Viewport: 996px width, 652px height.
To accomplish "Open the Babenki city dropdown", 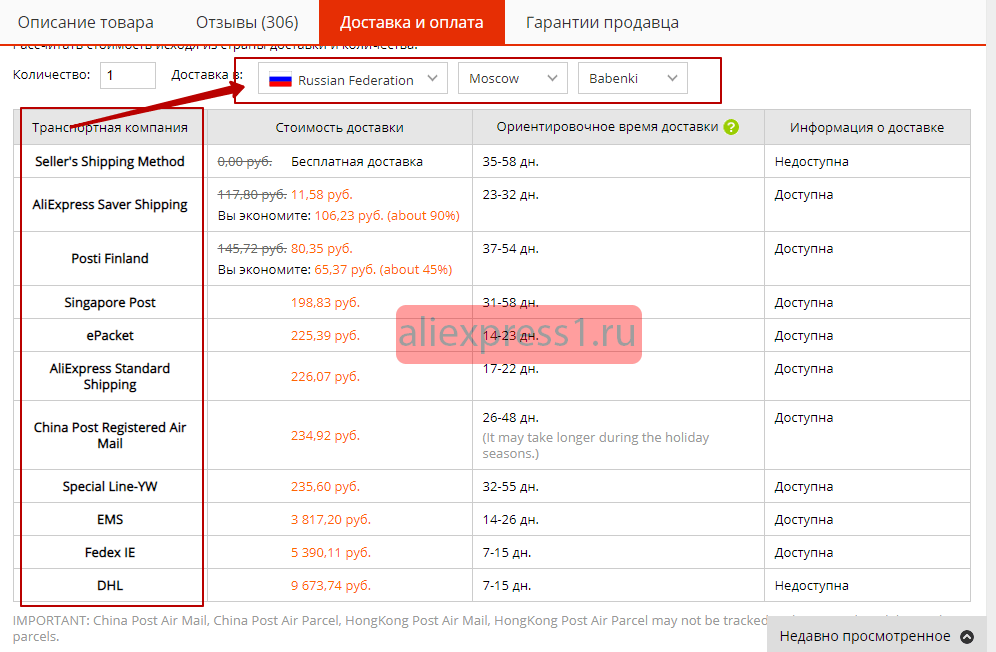I will [633, 78].
